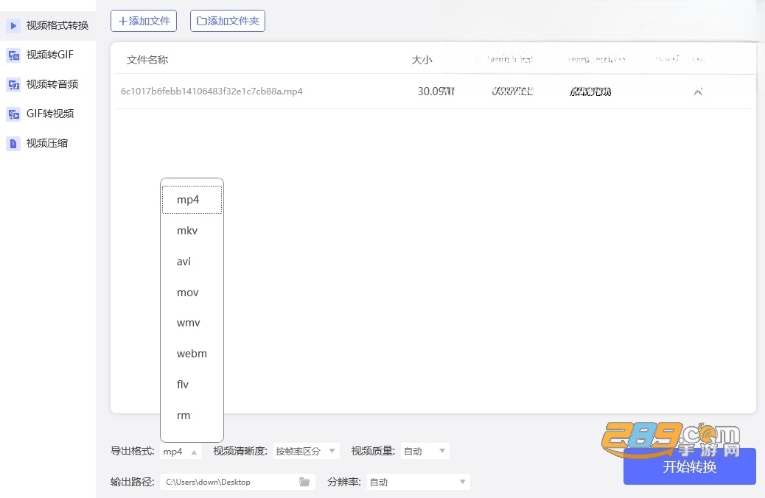765x498 pixels.
Task: Remove the file using the row's X icon
Action: point(698,91)
